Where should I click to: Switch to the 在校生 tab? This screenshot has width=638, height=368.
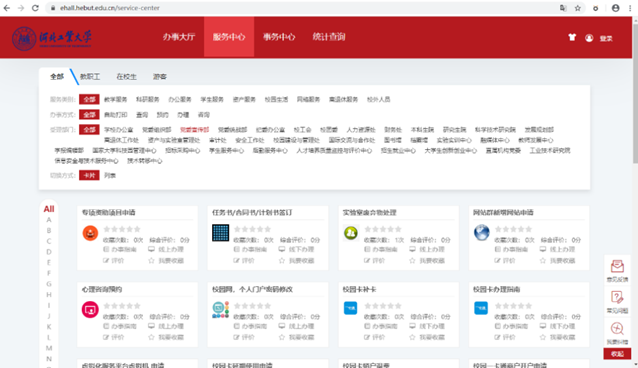(127, 77)
